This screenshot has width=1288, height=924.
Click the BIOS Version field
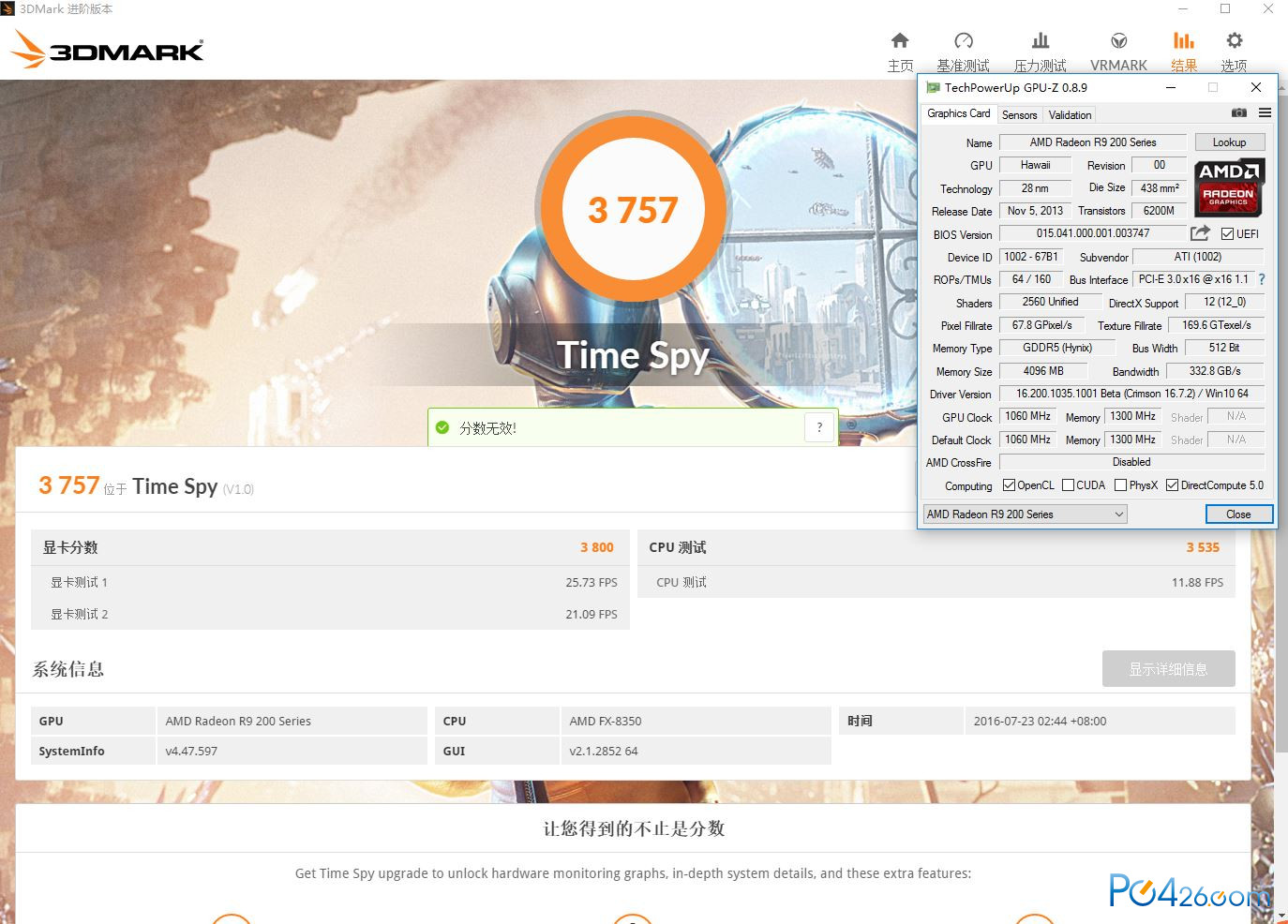click(x=1093, y=233)
